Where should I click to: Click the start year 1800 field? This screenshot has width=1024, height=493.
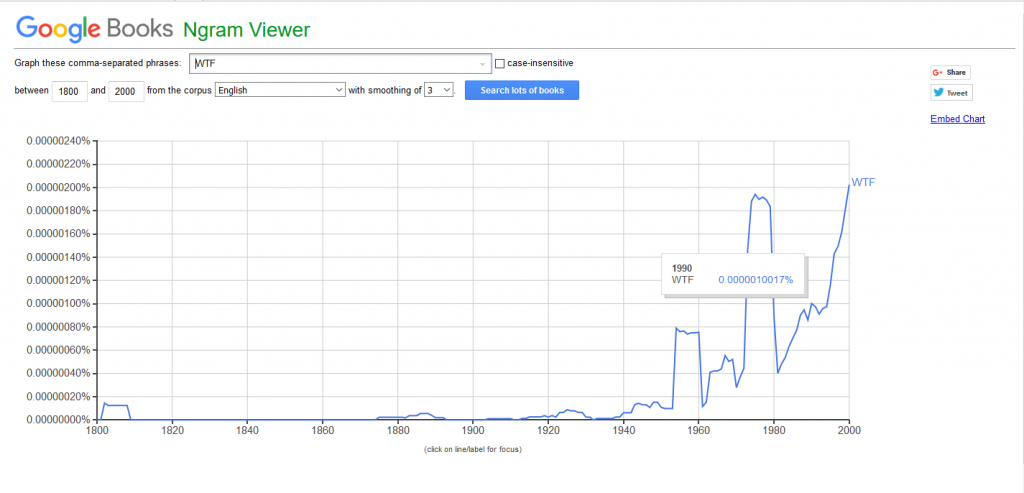69,91
